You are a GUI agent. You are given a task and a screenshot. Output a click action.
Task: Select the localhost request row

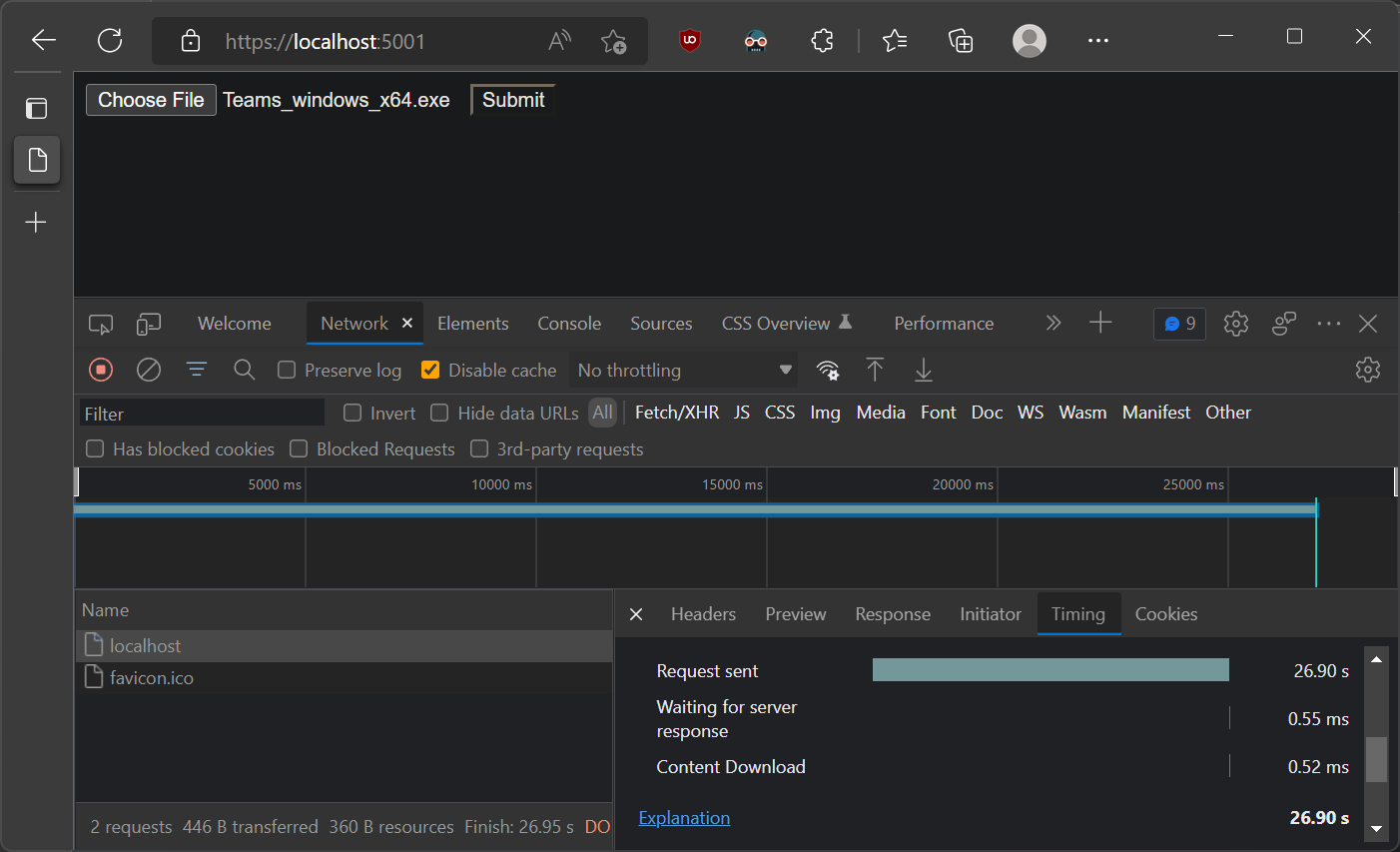tap(344, 646)
